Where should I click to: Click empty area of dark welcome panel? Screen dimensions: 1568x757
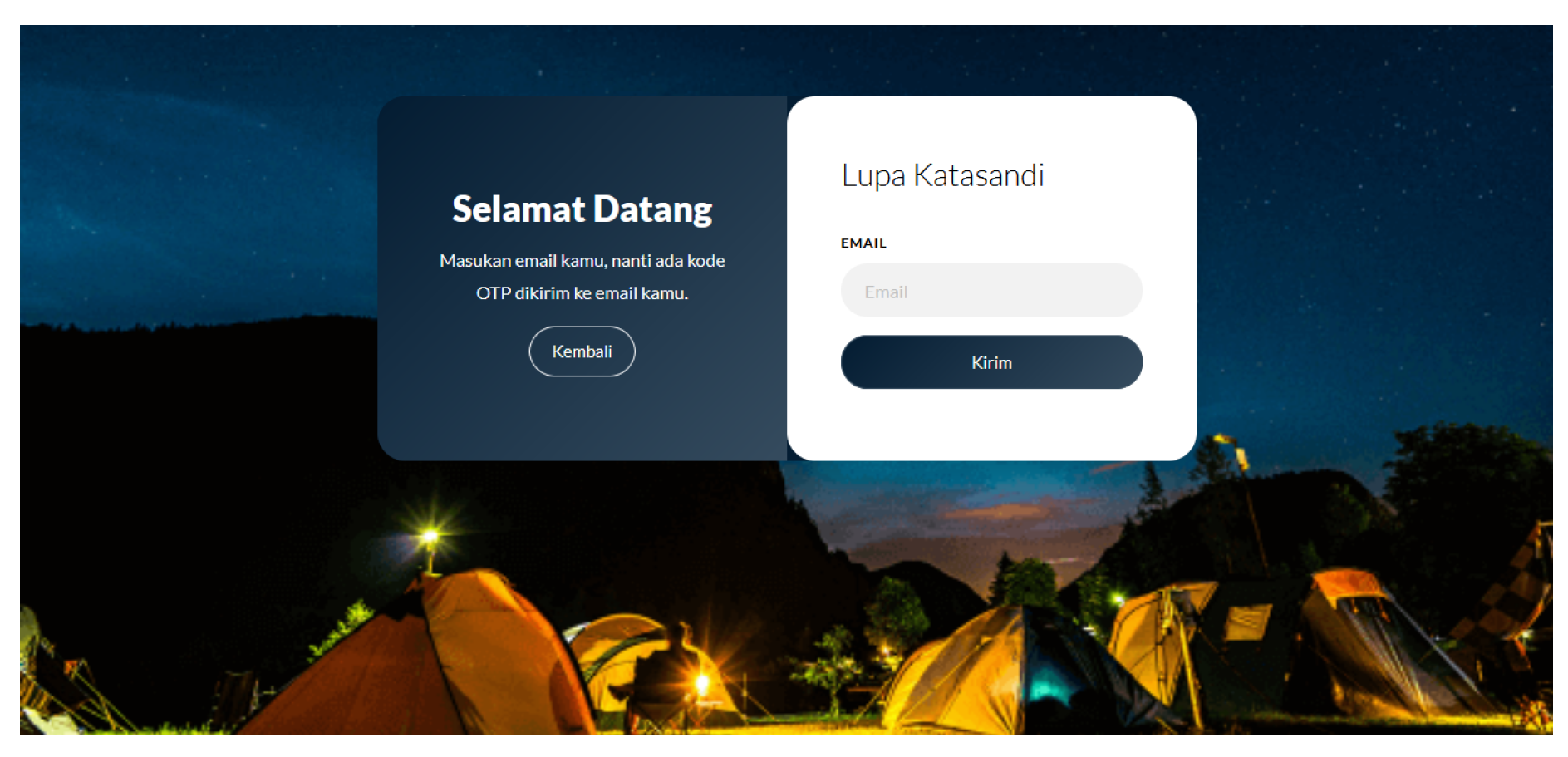[582, 420]
